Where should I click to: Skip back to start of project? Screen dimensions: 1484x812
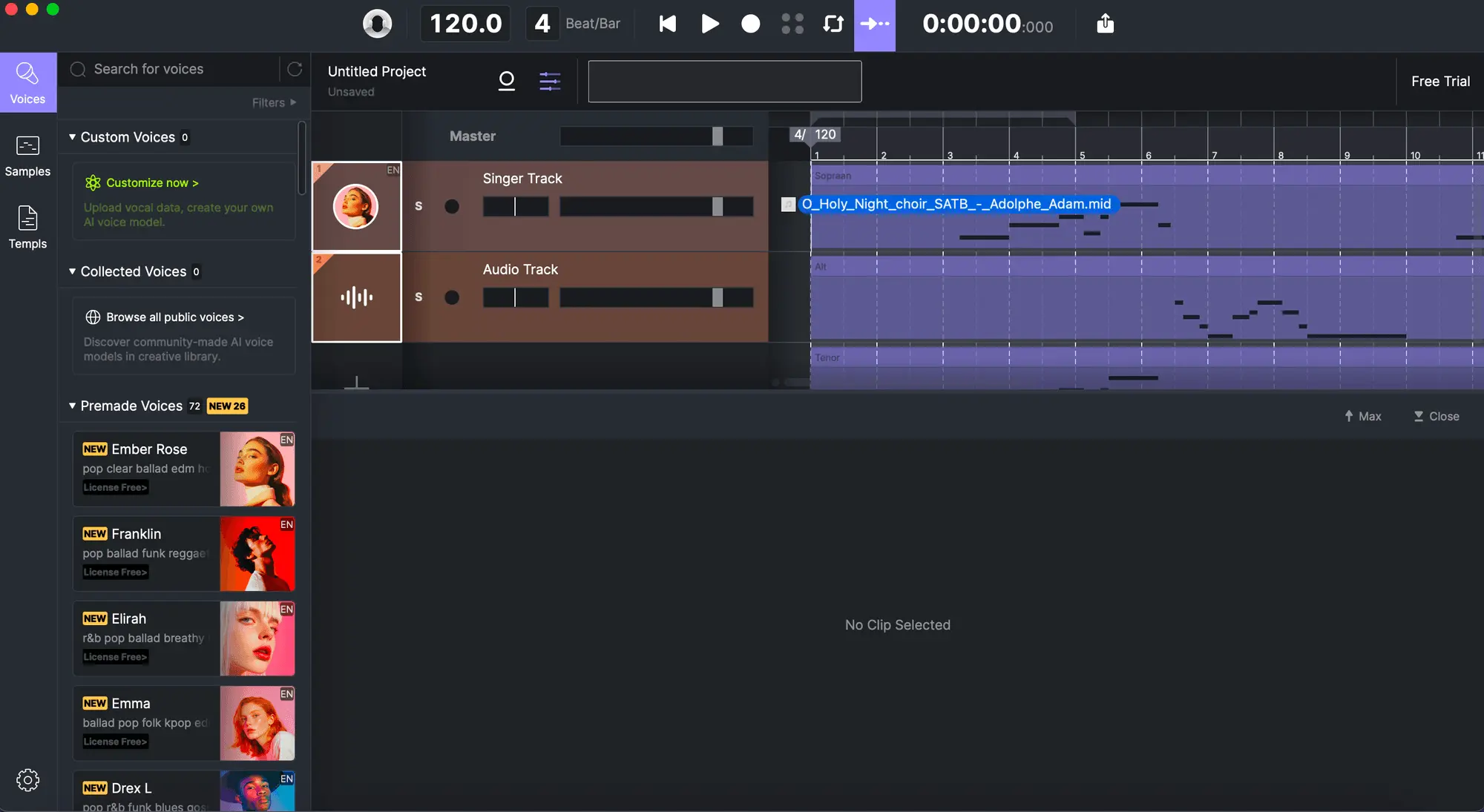coord(667,24)
